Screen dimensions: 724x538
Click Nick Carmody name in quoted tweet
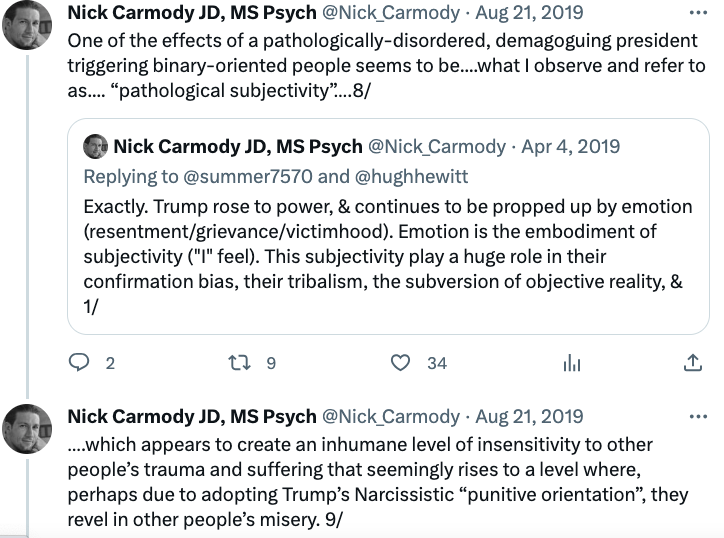coord(237,146)
